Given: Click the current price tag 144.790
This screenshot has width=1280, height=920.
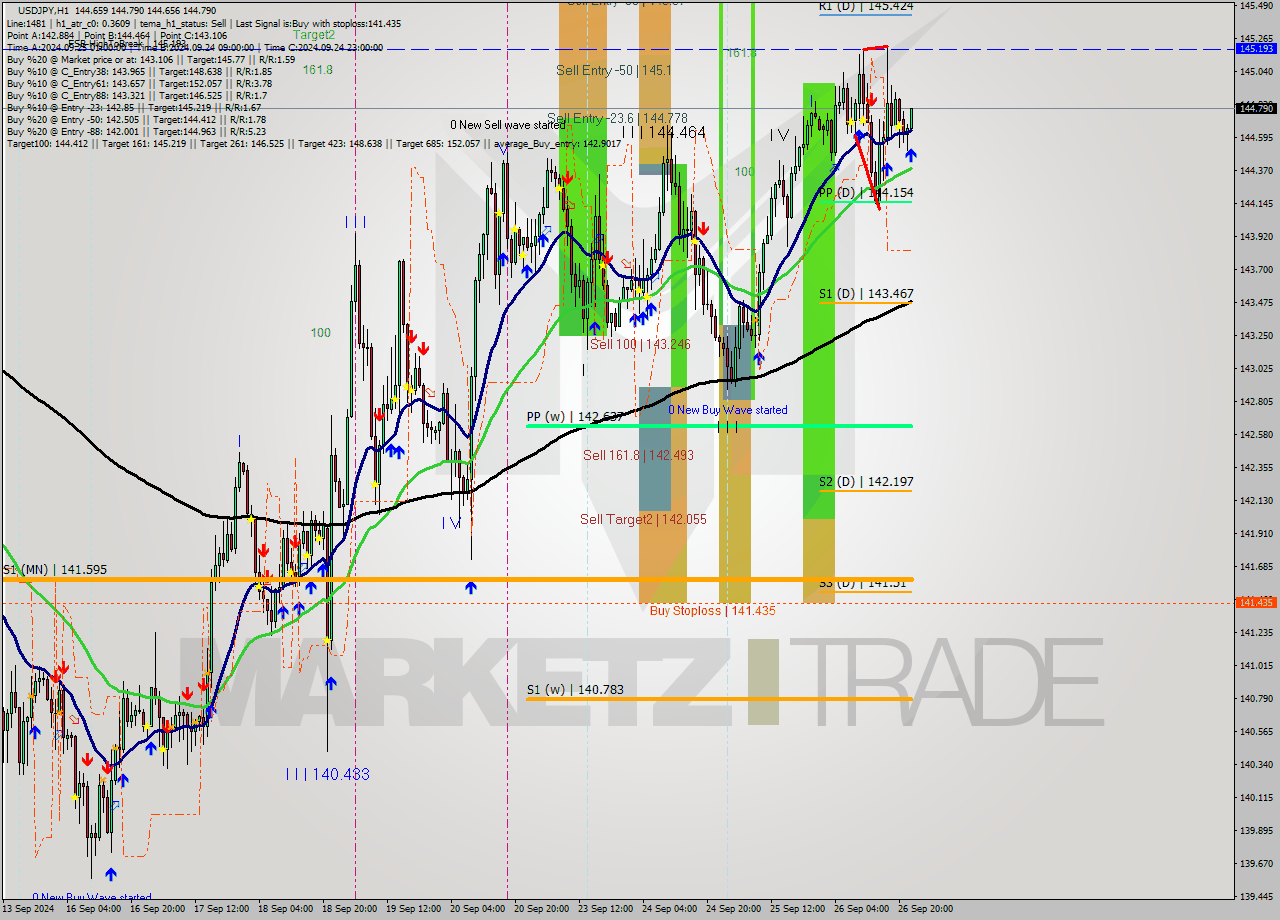Looking at the screenshot, I should tap(1256, 108).
